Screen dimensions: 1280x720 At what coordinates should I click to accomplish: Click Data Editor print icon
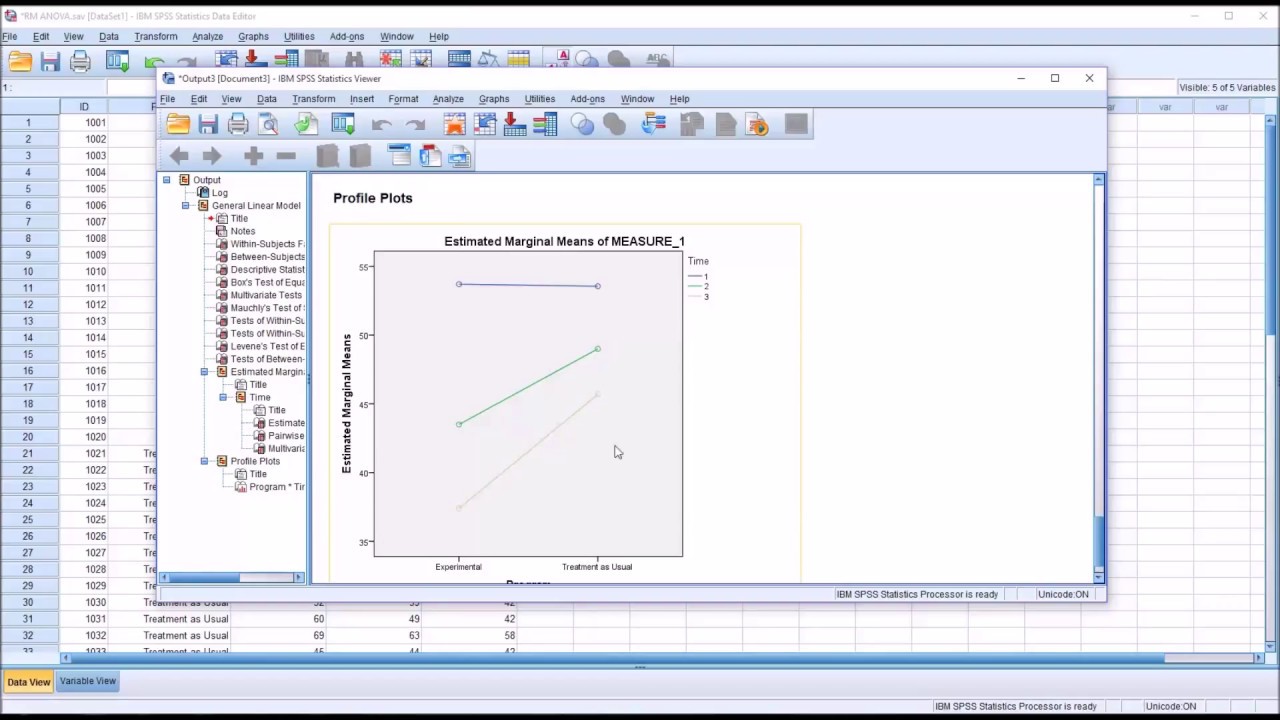pos(80,61)
